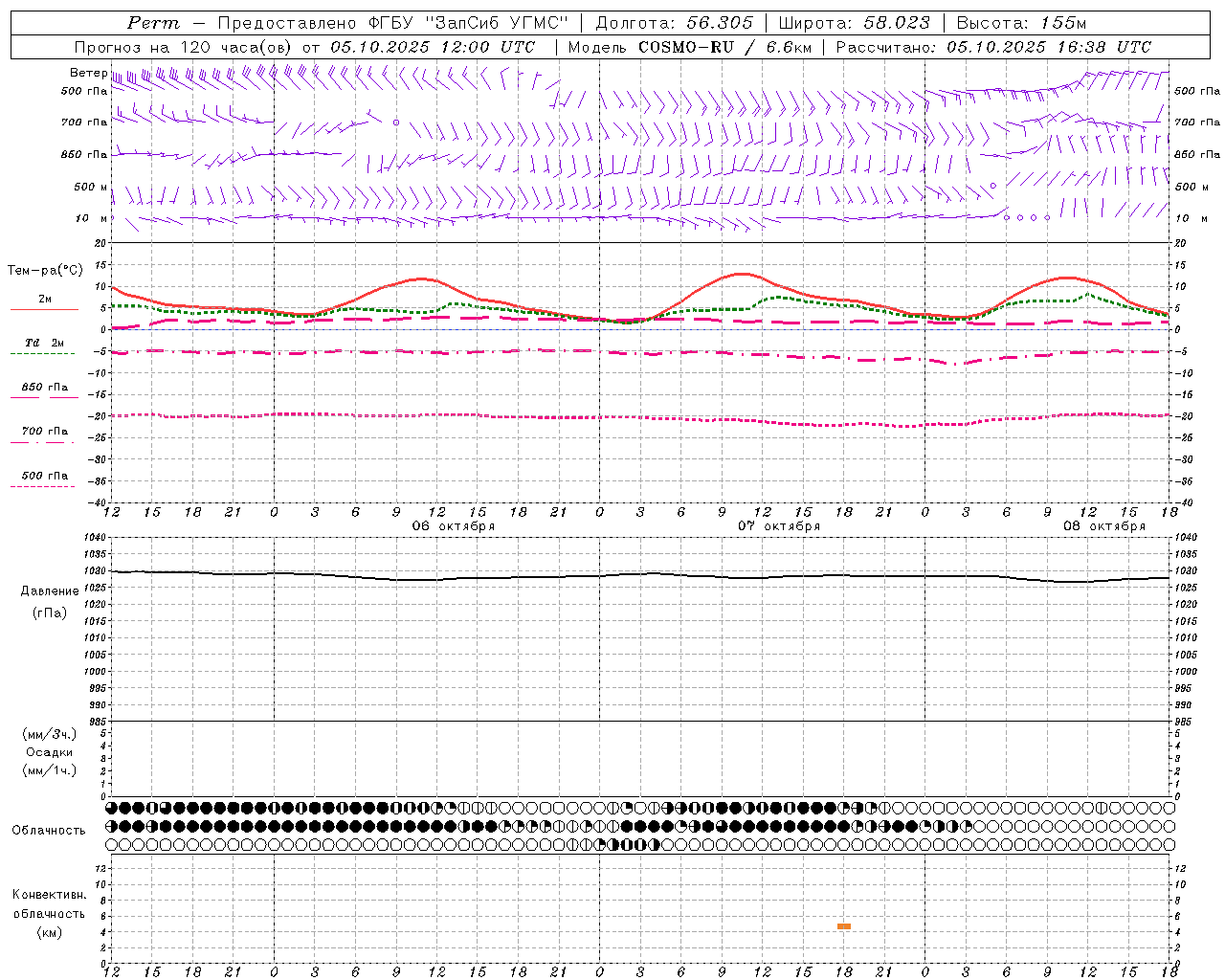Click the "Рассчитано: 05.10.2025 16:38 UTC" text
The width and height of the screenshot is (1225, 980).
pyautogui.click(x=993, y=47)
